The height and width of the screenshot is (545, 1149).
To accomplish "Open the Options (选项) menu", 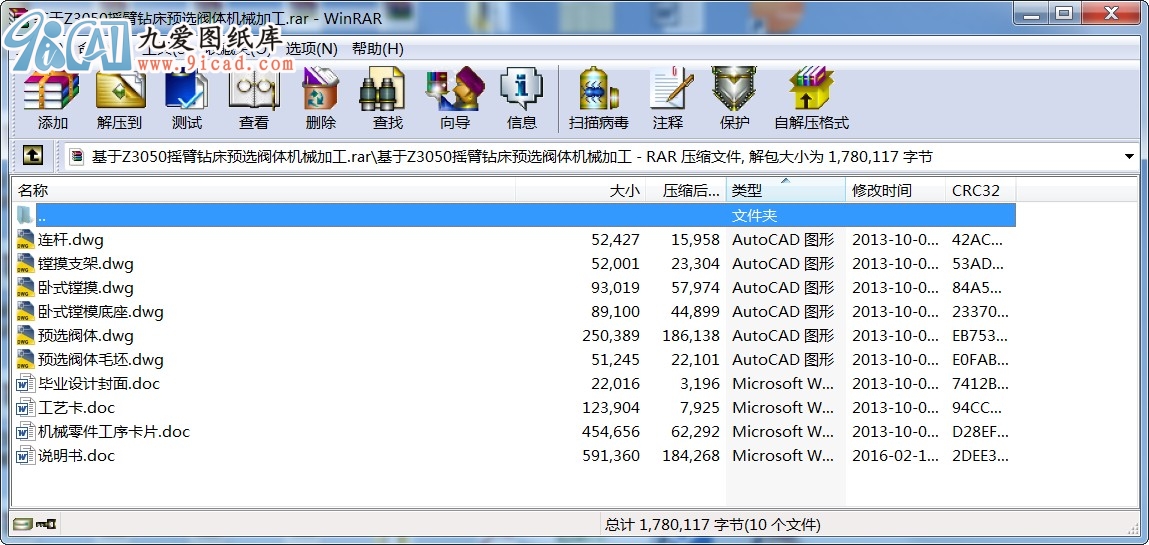I will click(312, 48).
